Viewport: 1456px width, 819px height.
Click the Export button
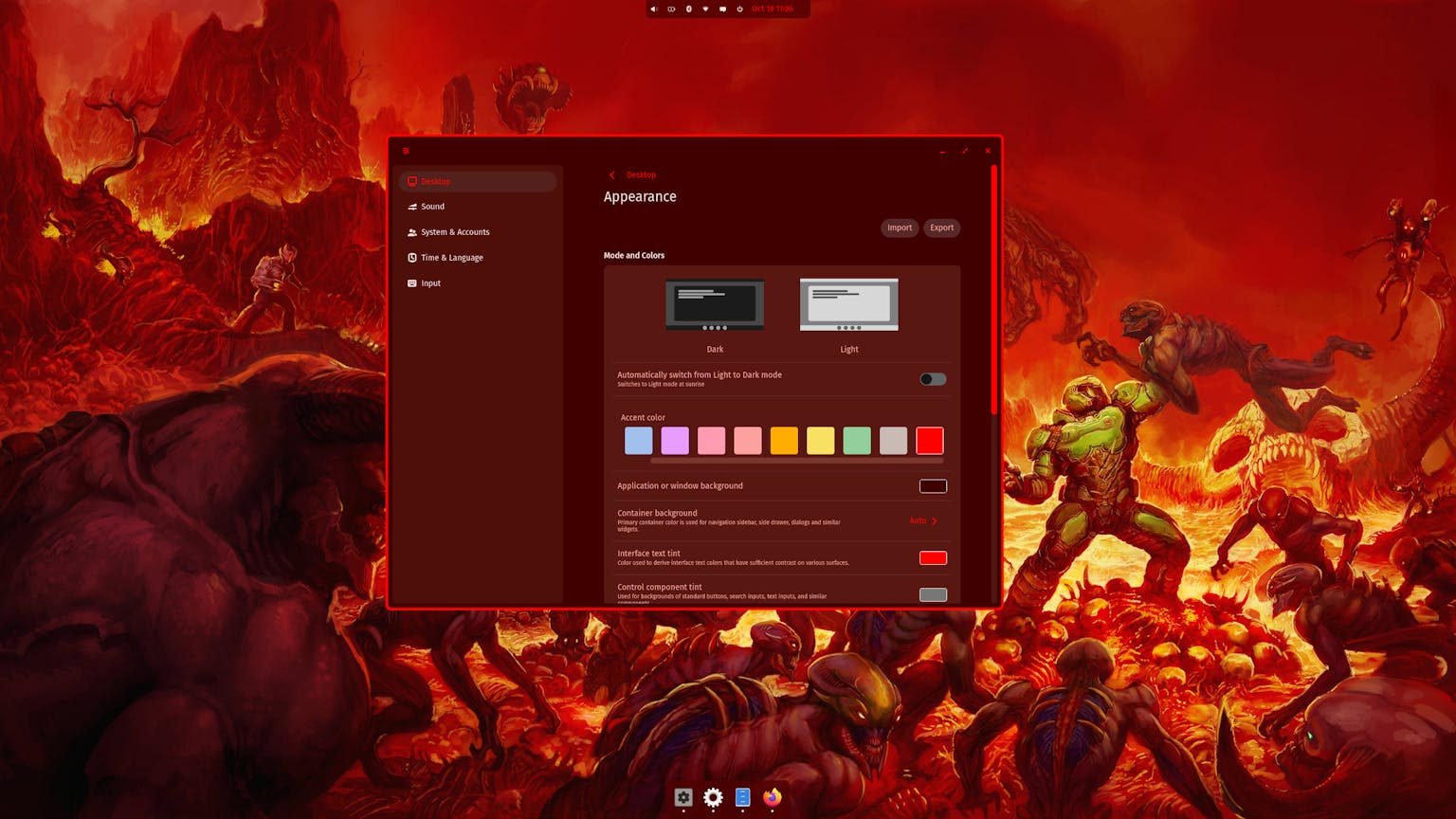coord(941,227)
